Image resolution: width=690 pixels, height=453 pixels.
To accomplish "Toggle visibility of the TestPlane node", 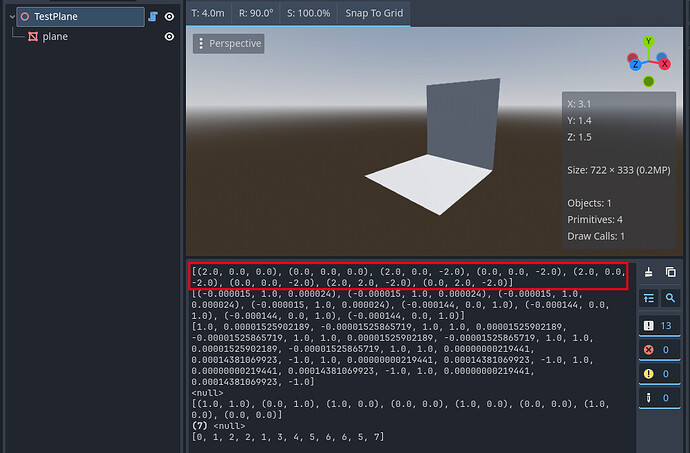I will pos(170,17).
